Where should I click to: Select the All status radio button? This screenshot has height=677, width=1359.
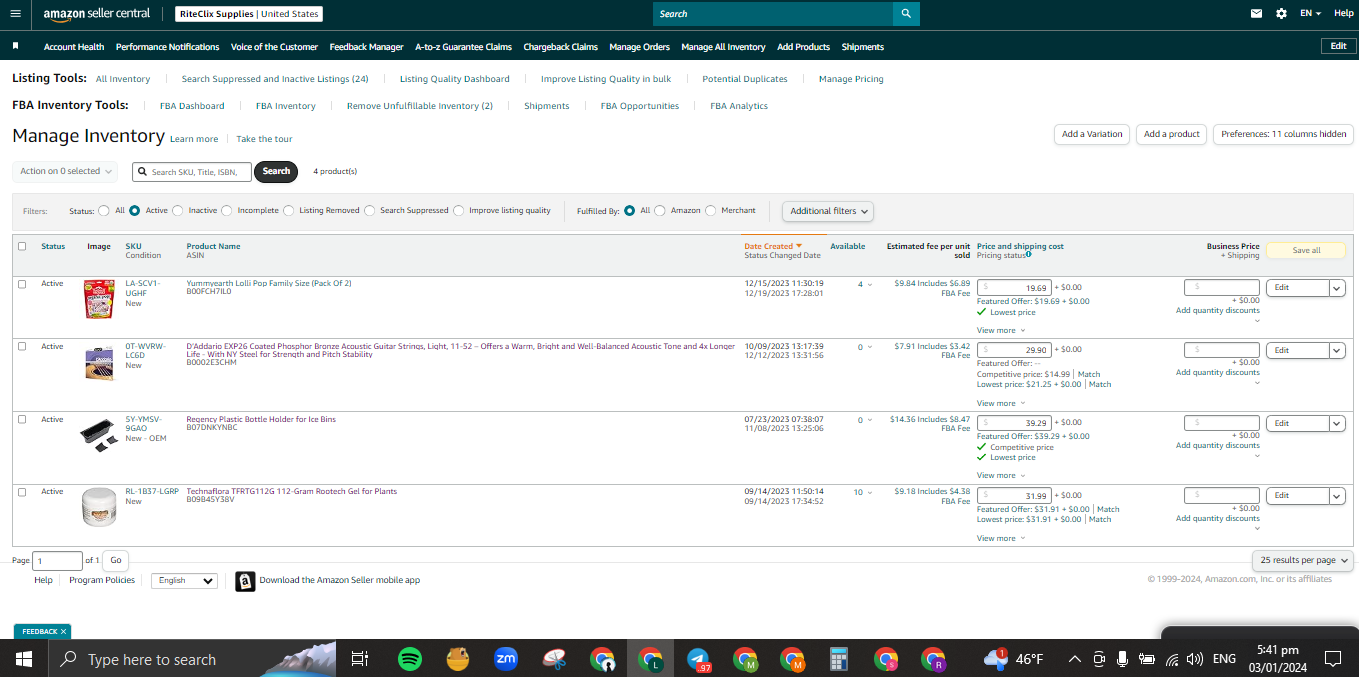click(x=104, y=211)
